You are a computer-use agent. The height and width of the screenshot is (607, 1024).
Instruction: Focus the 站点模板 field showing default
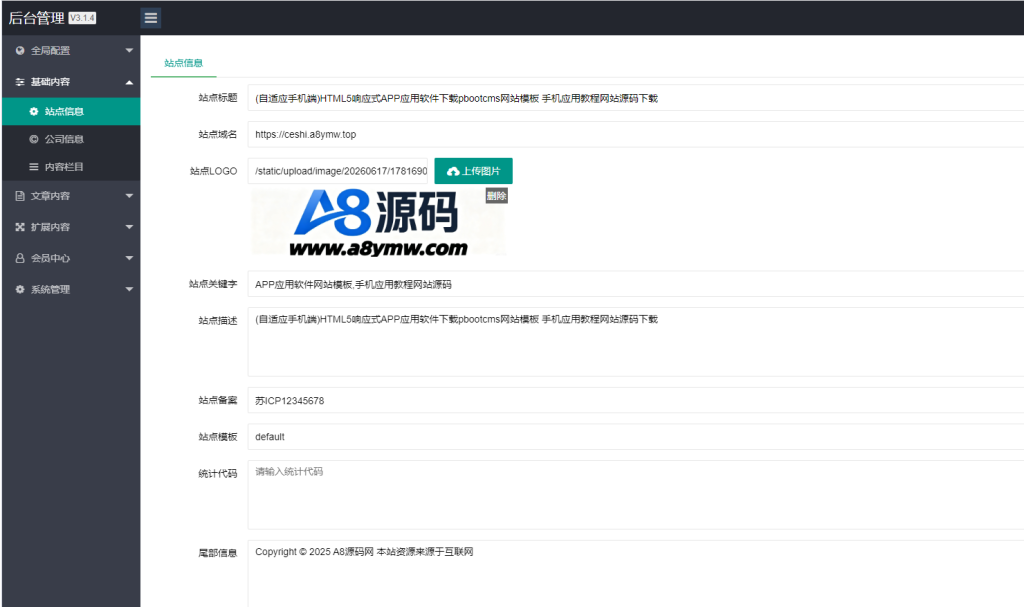(x=635, y=437)
